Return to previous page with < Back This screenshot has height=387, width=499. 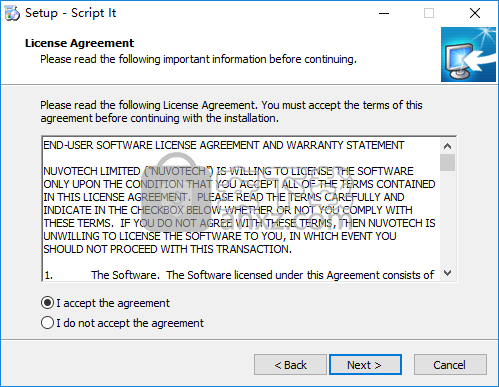[x=290, y=365]
